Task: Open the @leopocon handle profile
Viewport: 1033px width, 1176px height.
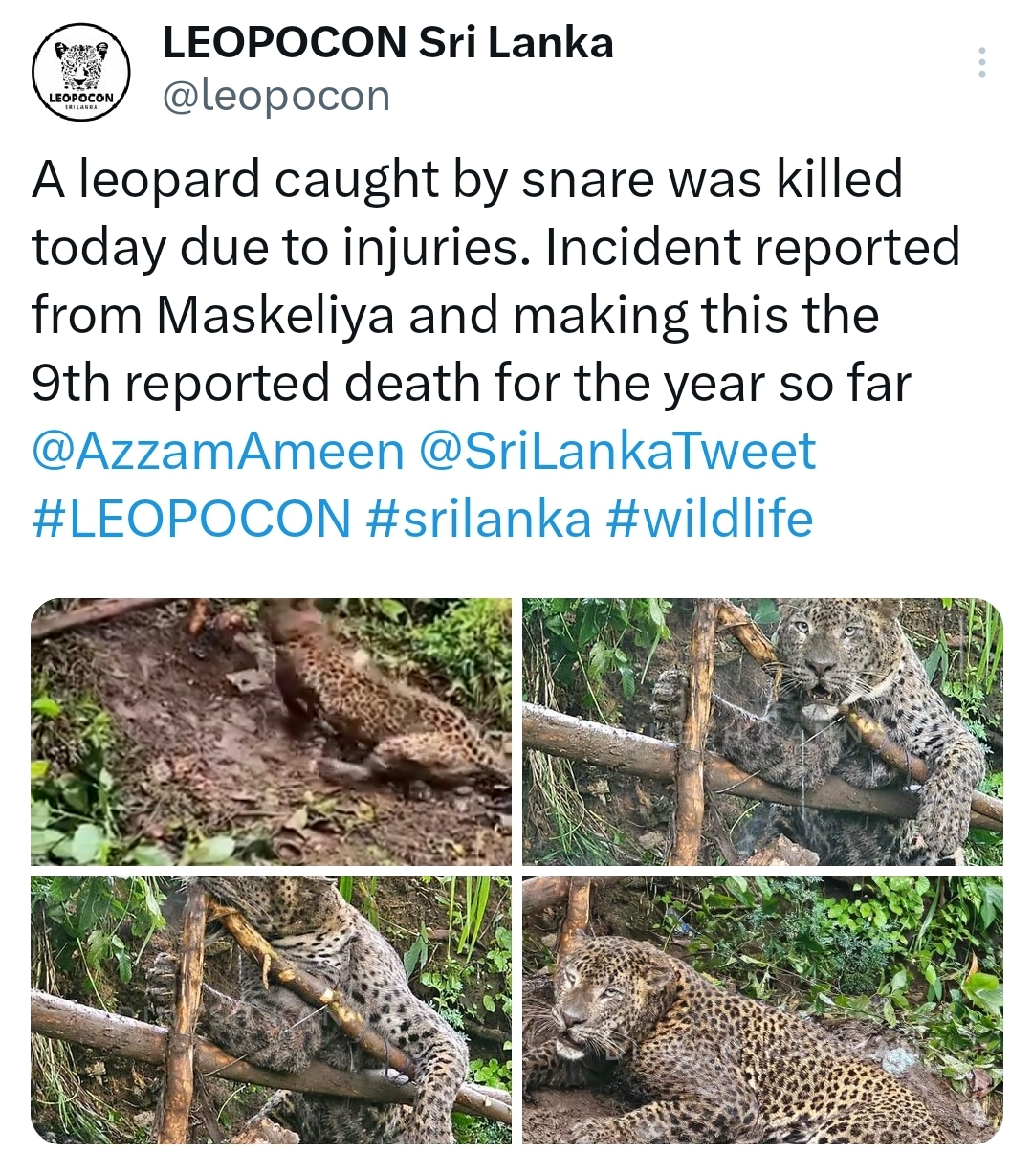Action: point(276,96)
